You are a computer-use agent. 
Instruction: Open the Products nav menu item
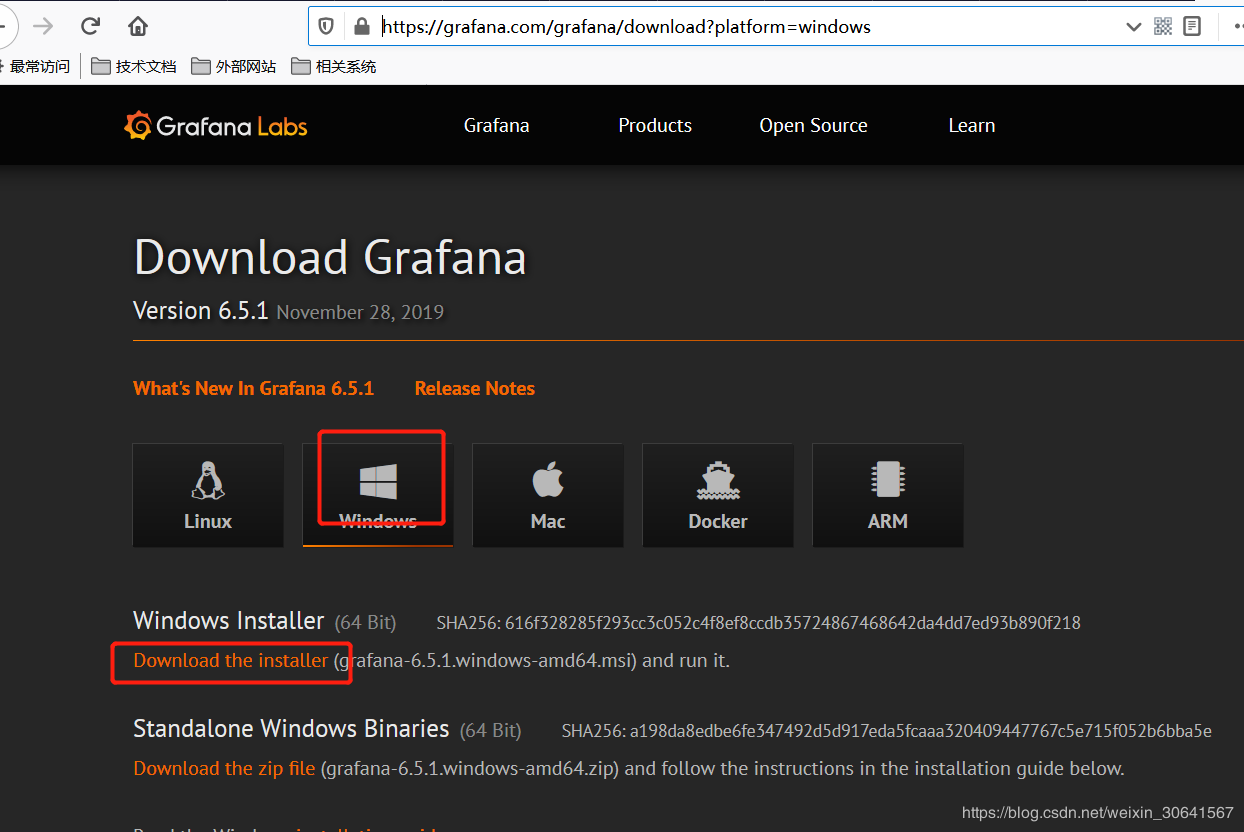pyautogui.click(x=655, y=126)
